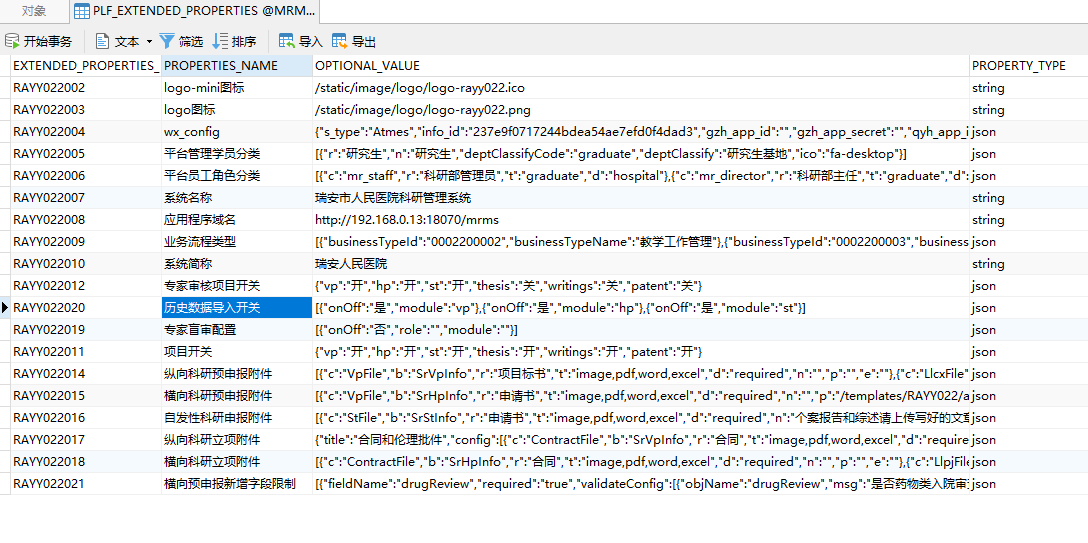1088x543 pixels.
Task: Select cell RAYY022005
Action: [x=86, y=154]
